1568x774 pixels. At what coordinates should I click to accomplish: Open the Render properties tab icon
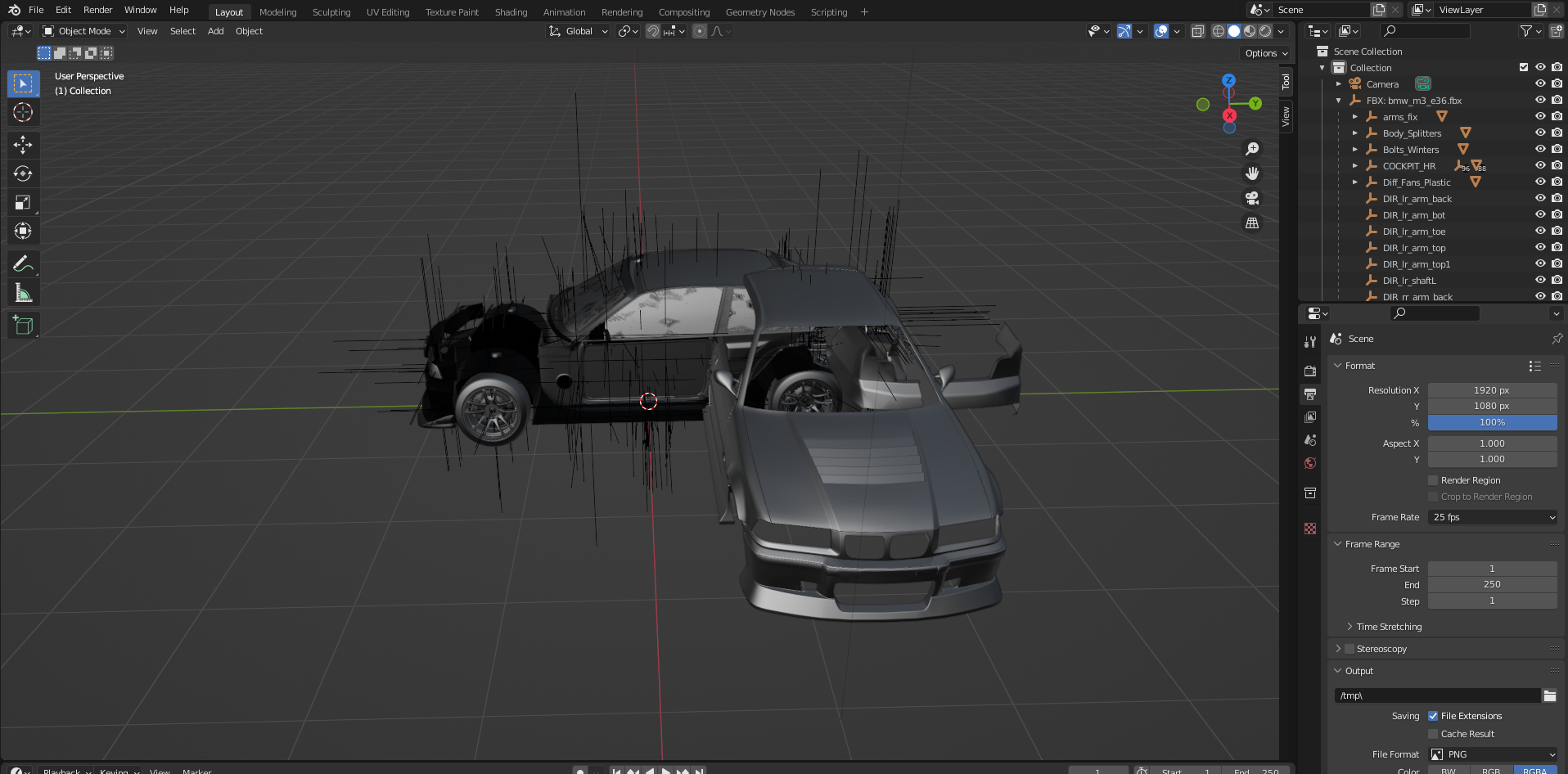click(x=1310, y=371)
